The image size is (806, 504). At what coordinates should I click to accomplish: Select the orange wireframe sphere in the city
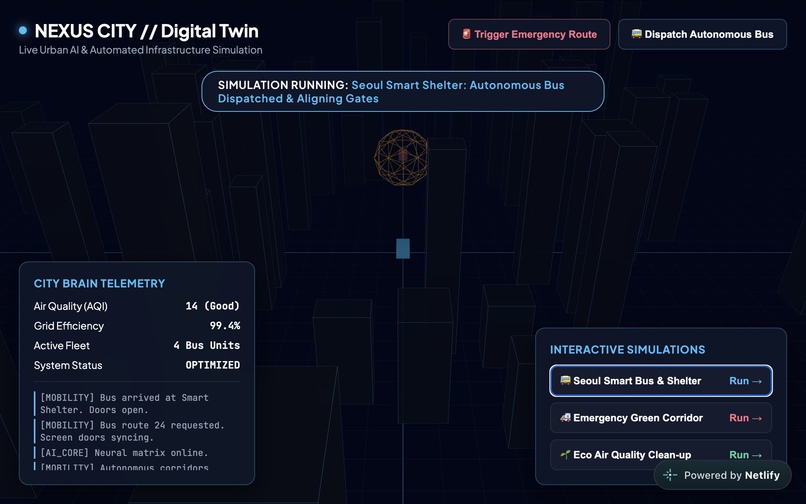401,157
